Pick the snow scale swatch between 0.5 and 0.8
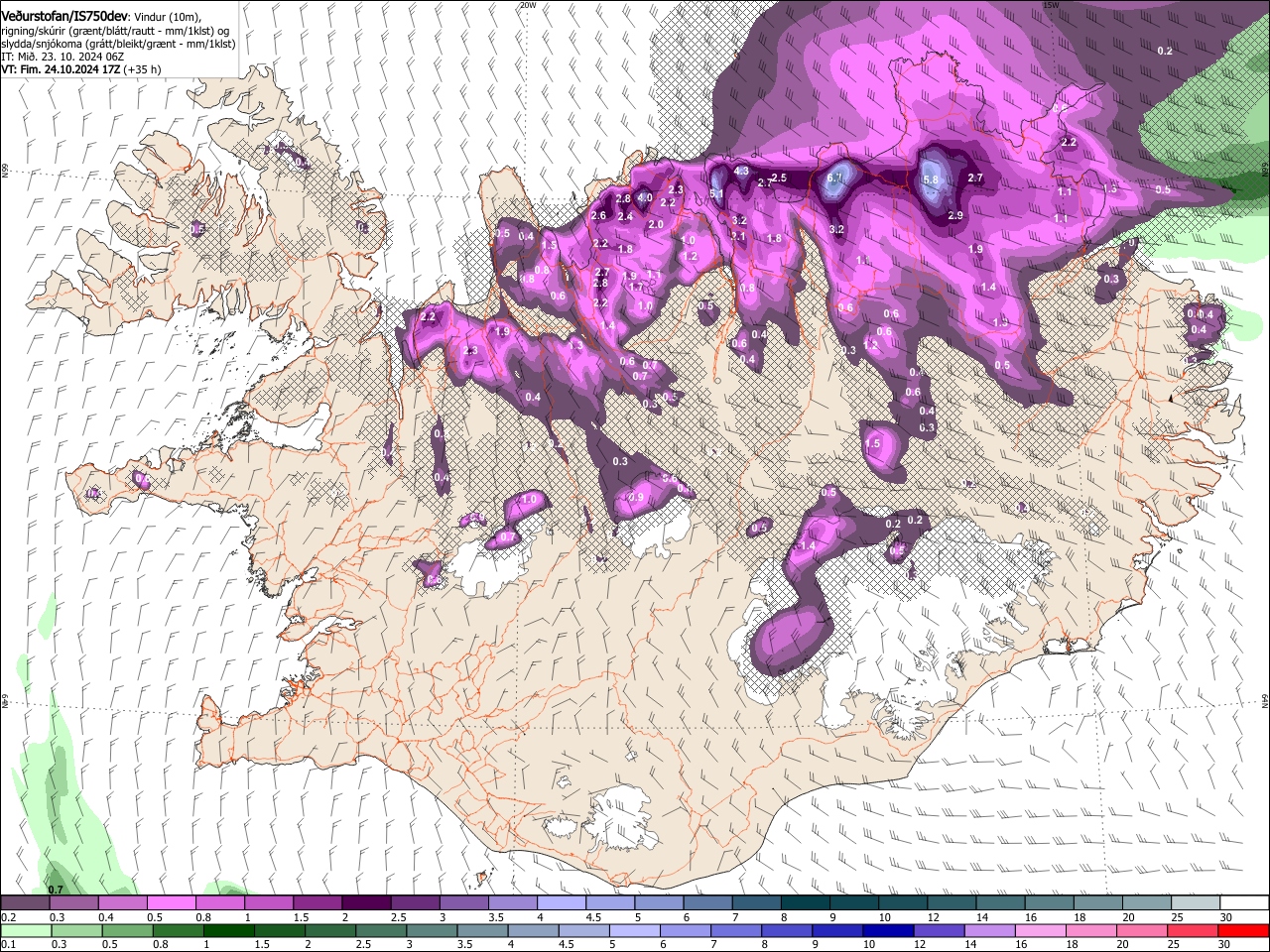Viewport: 1270px width, 952px height. tap(171, 903)
